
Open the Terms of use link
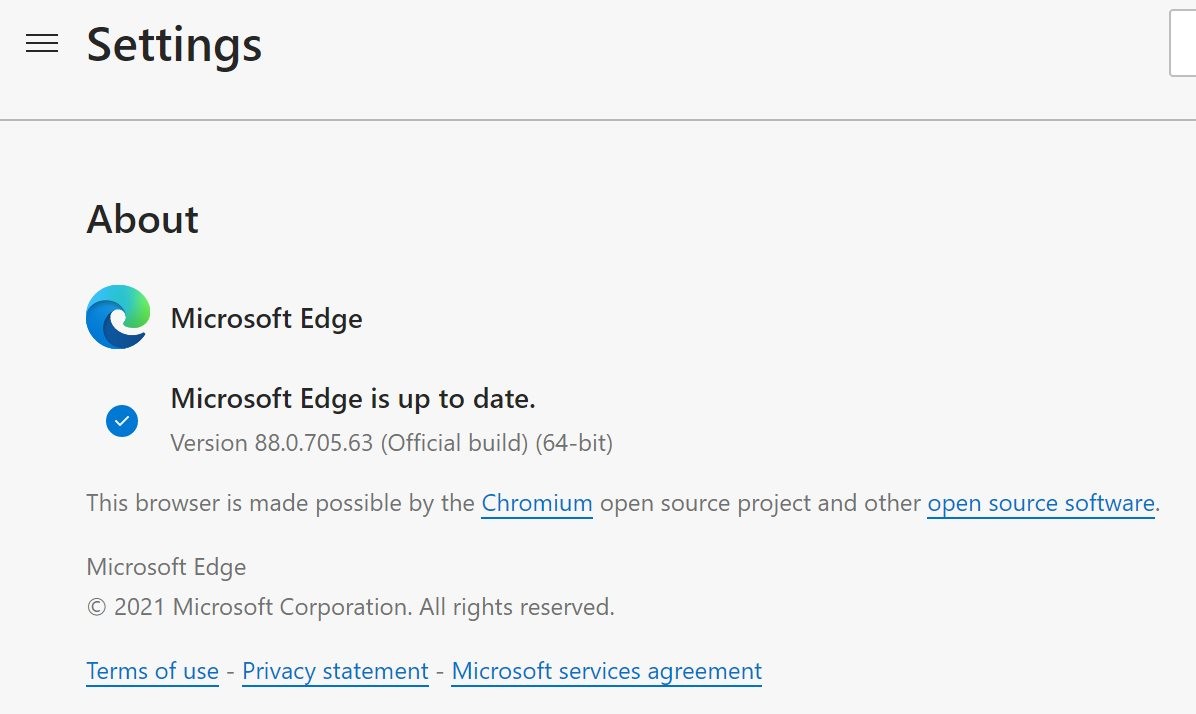(x=153, y=671)
